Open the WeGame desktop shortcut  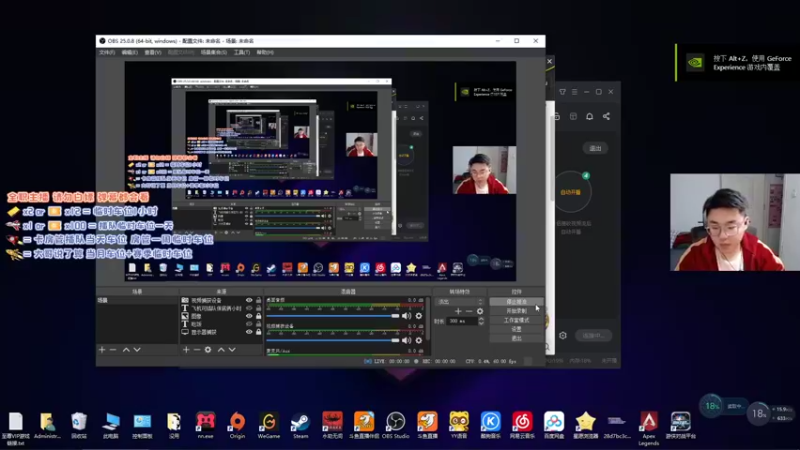coord(269,425)
